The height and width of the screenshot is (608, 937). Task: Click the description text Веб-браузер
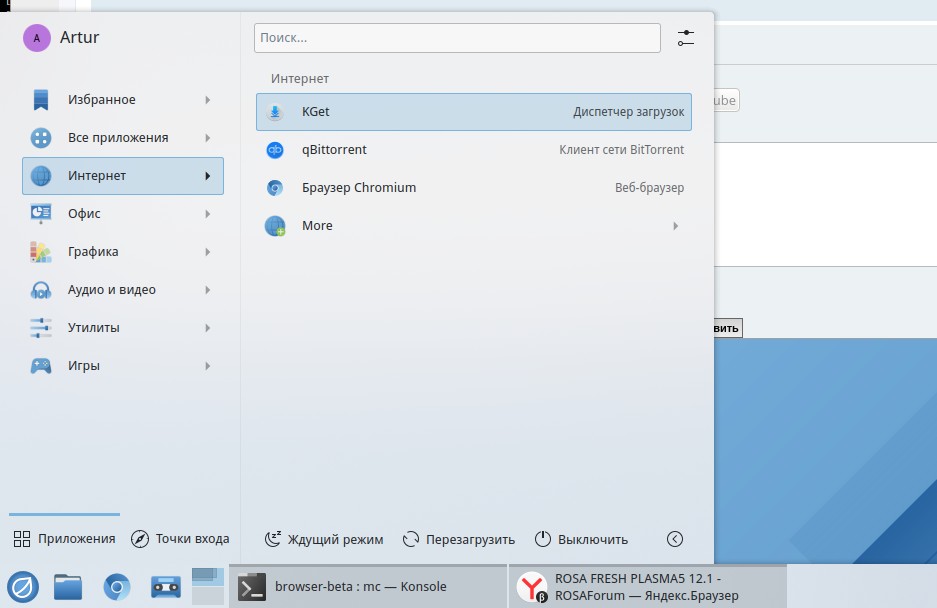pos(650,188)
